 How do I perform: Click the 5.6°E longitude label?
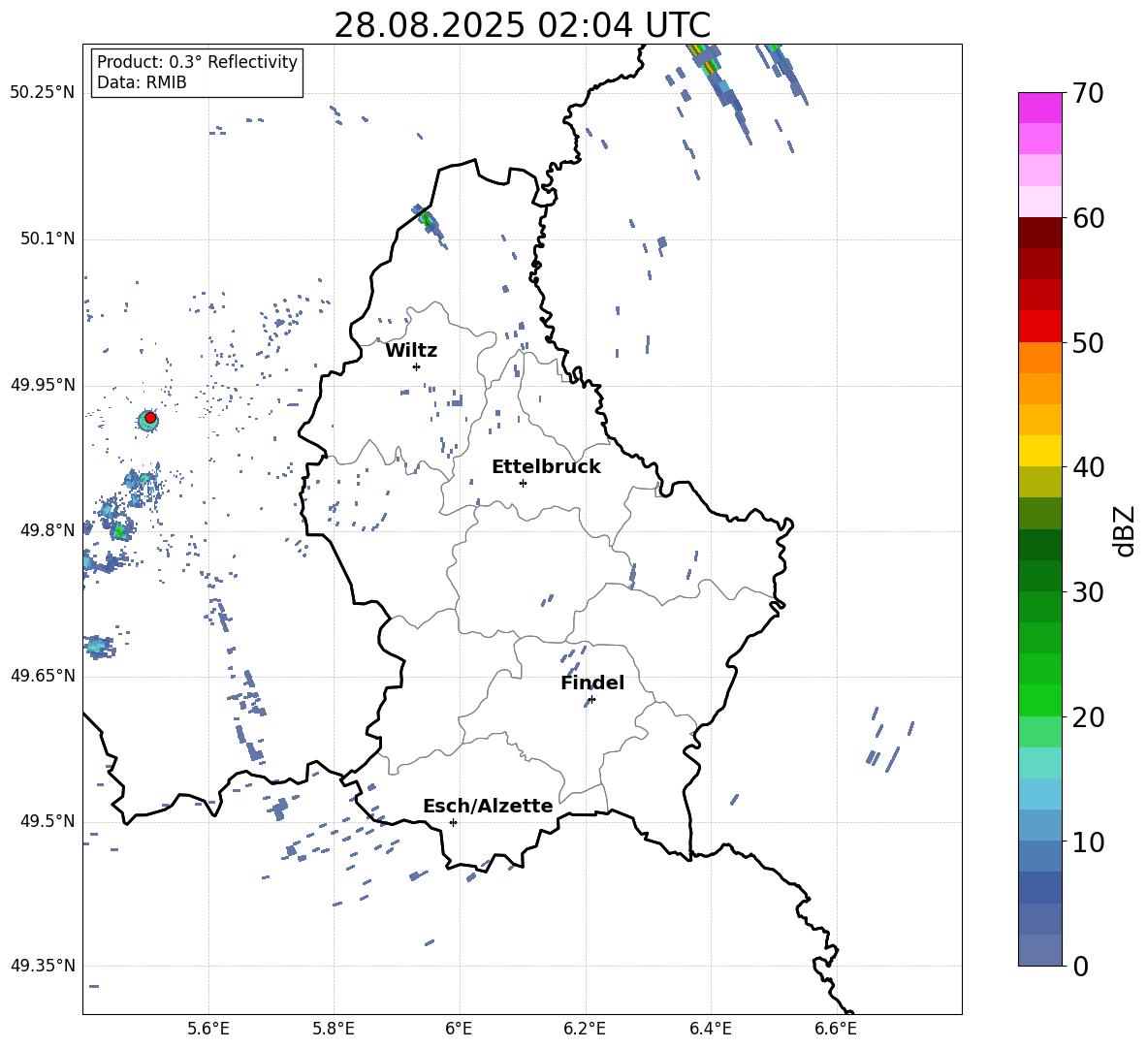208,1029
